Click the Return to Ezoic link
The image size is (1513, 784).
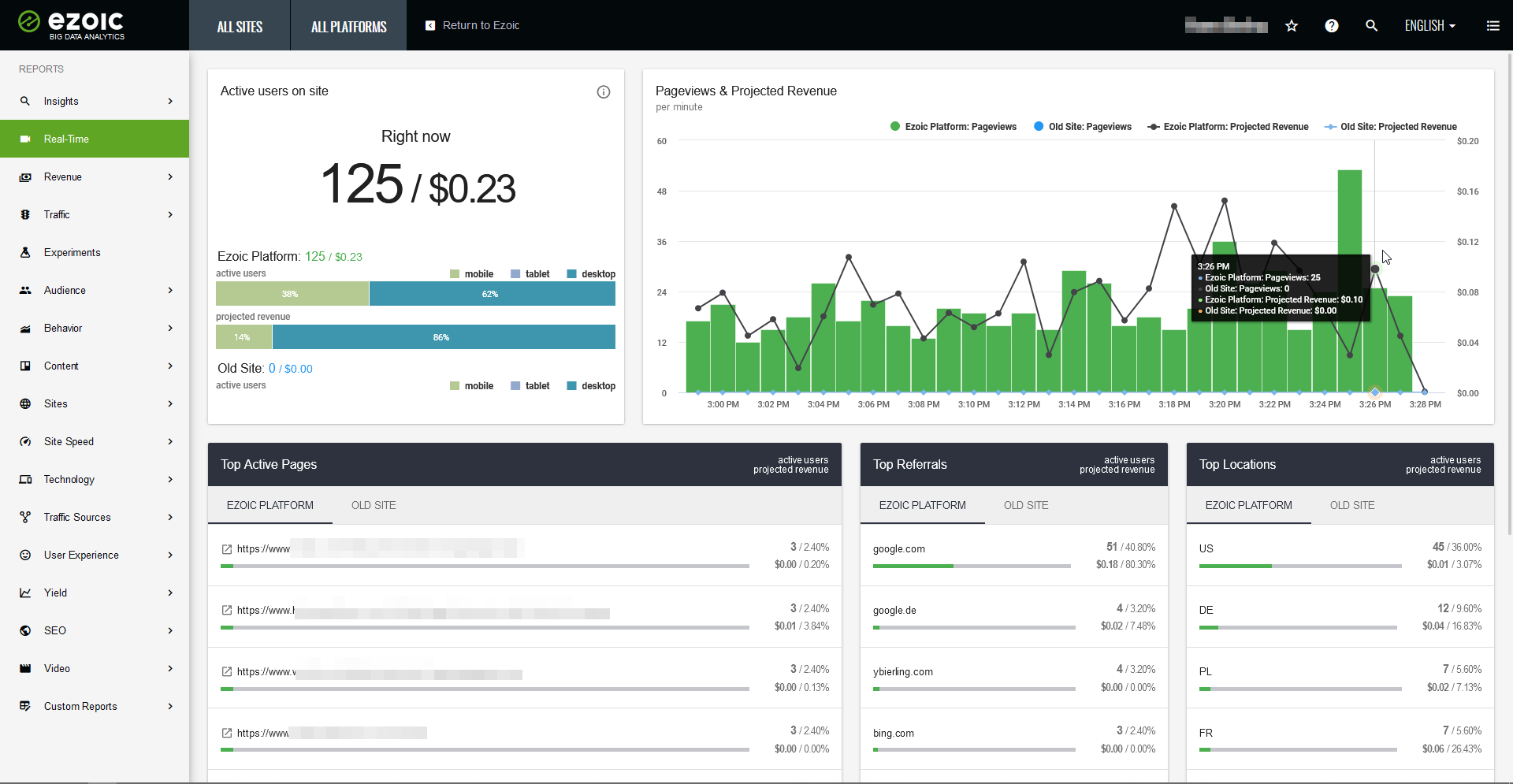(x=480, y=25)
